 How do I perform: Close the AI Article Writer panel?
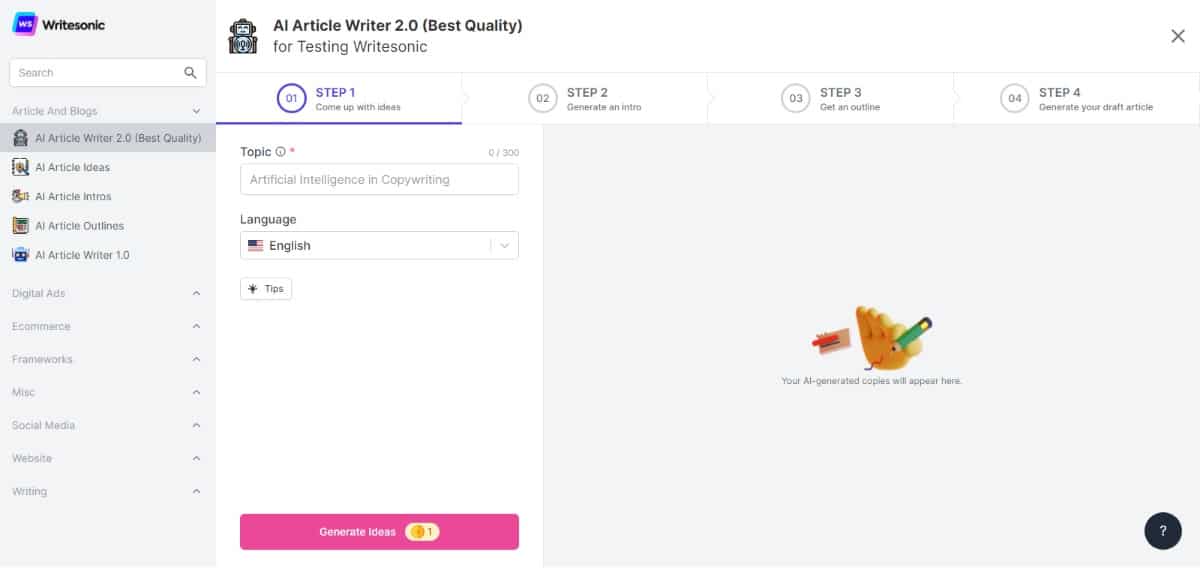pyautogui.click(x=1178, y=36)
